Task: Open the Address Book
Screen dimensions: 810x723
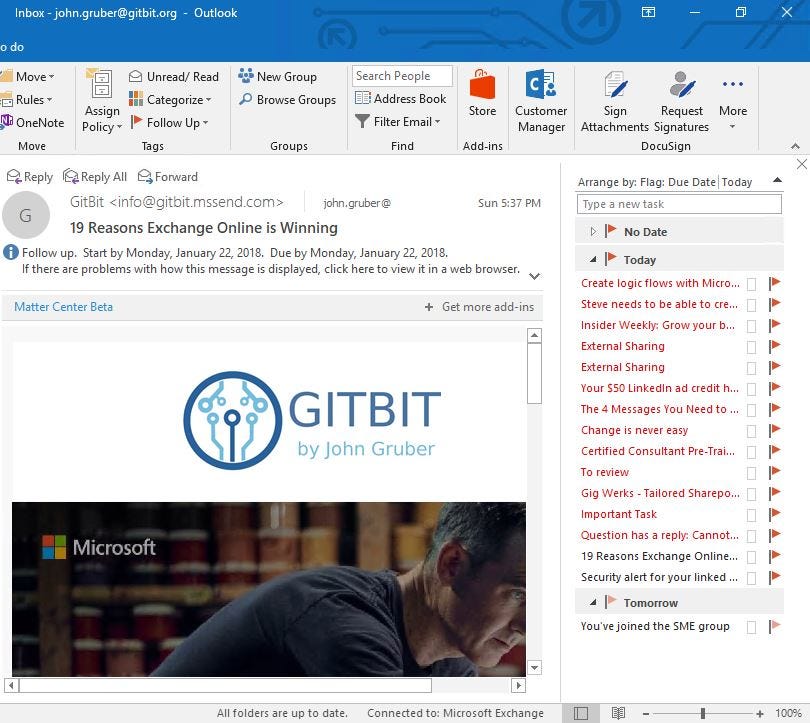Action: tap(400, 99)
